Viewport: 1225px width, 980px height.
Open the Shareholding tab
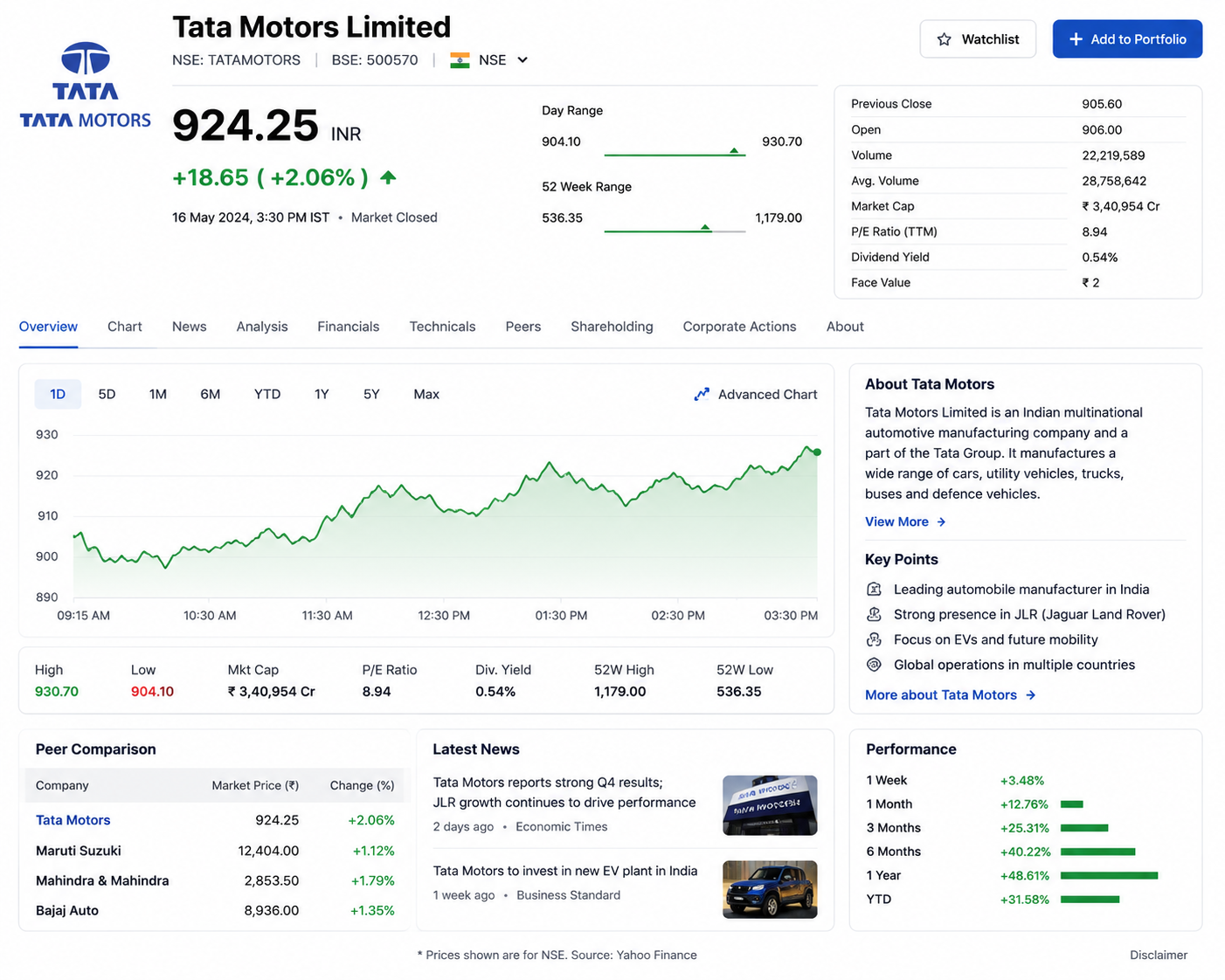click(612, 327)
